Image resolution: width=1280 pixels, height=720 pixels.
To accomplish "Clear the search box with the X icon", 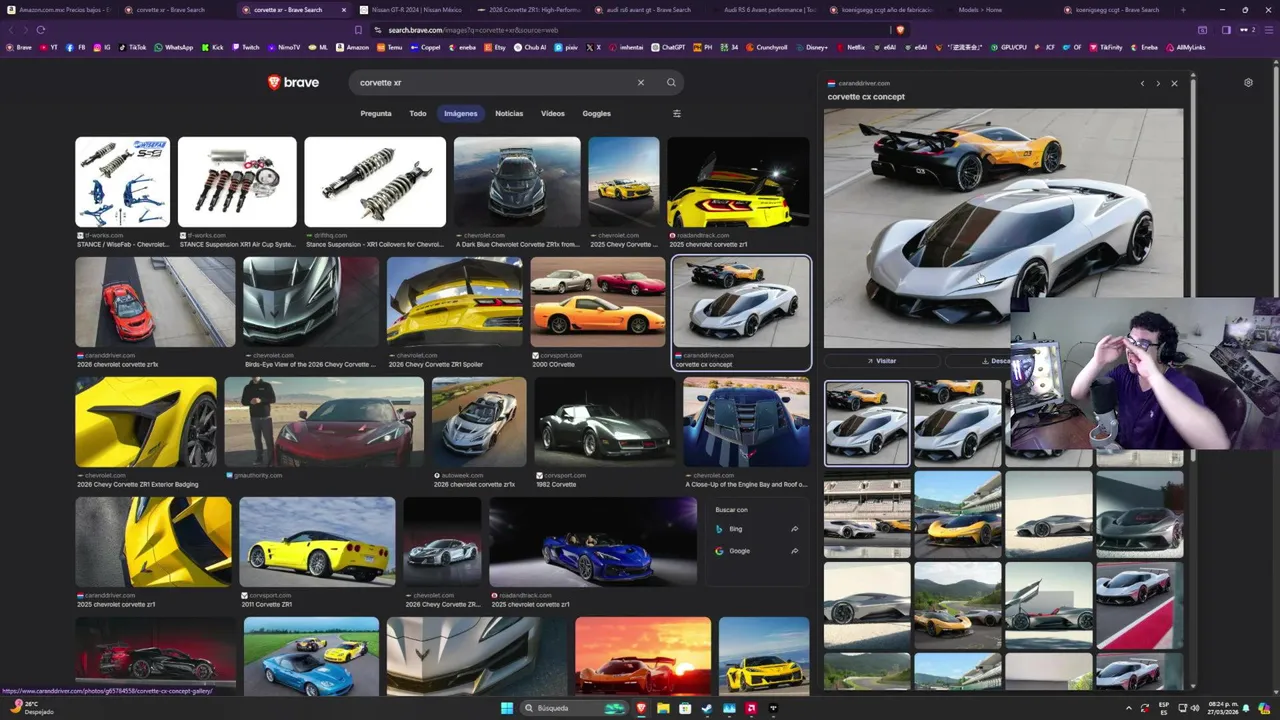I will (x=641, y=83).
